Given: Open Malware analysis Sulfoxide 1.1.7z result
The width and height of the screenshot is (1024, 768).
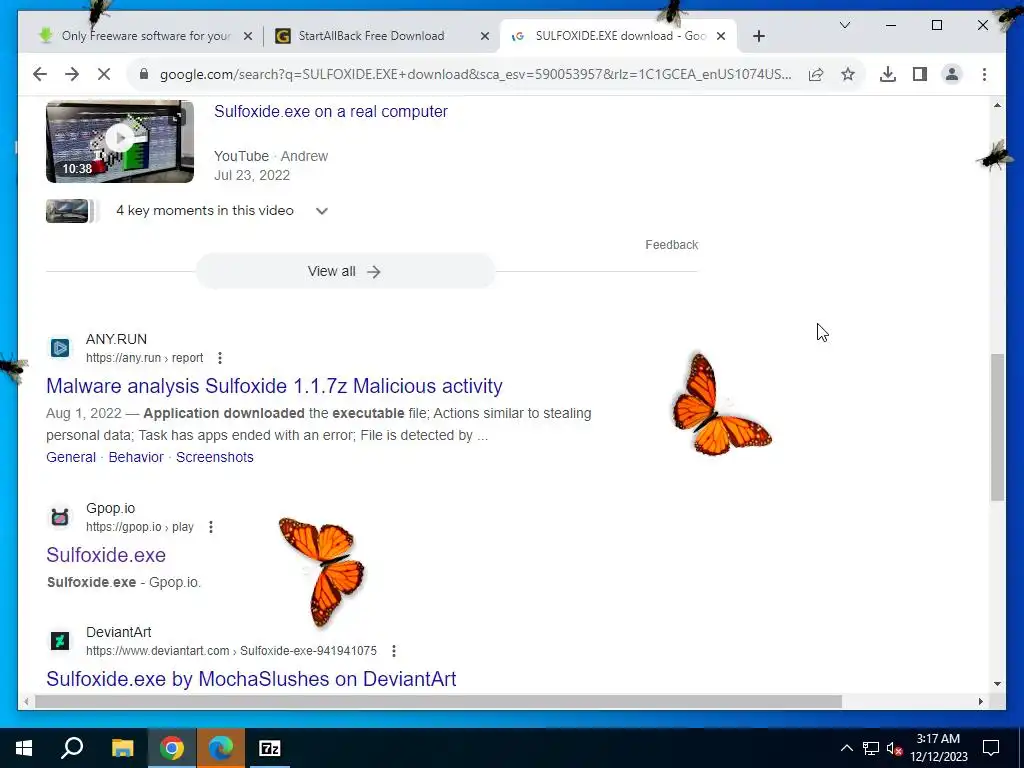Looking at the screenshot, I should pyautogui.click(x=274, y=386).
